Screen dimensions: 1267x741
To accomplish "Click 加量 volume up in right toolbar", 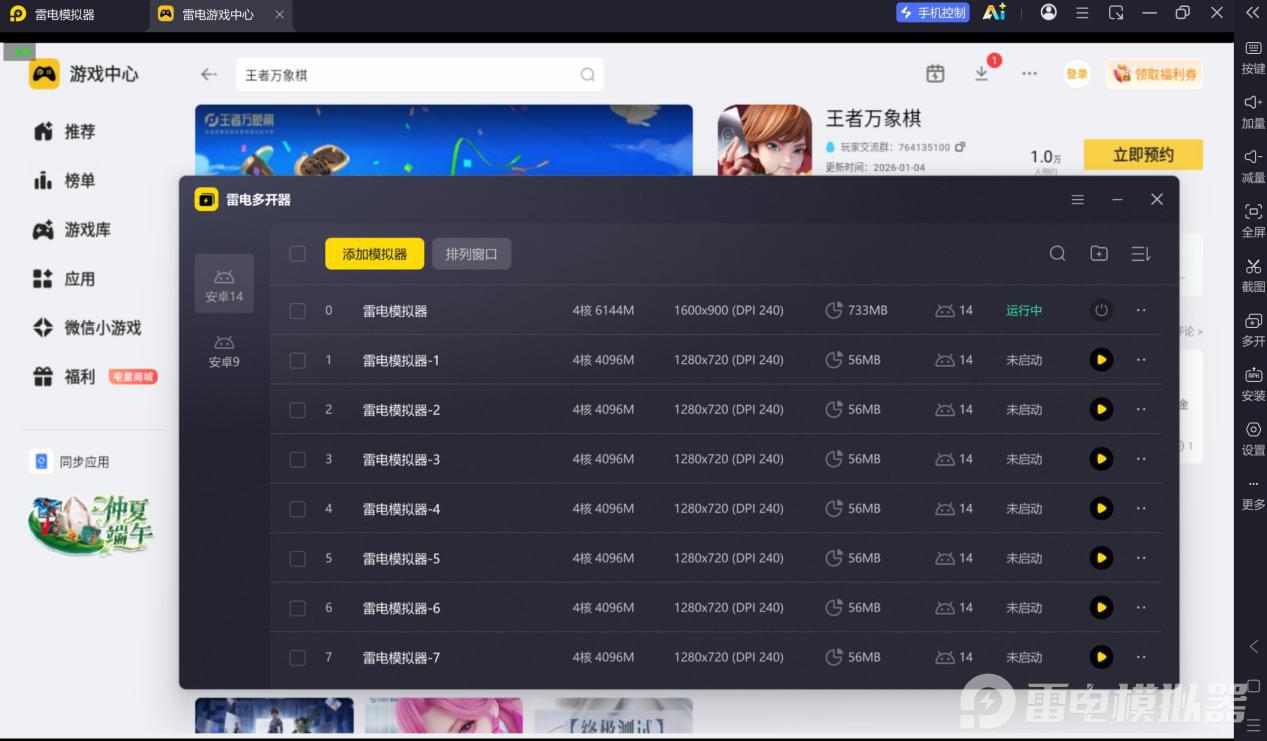I will click(1253, 112).
